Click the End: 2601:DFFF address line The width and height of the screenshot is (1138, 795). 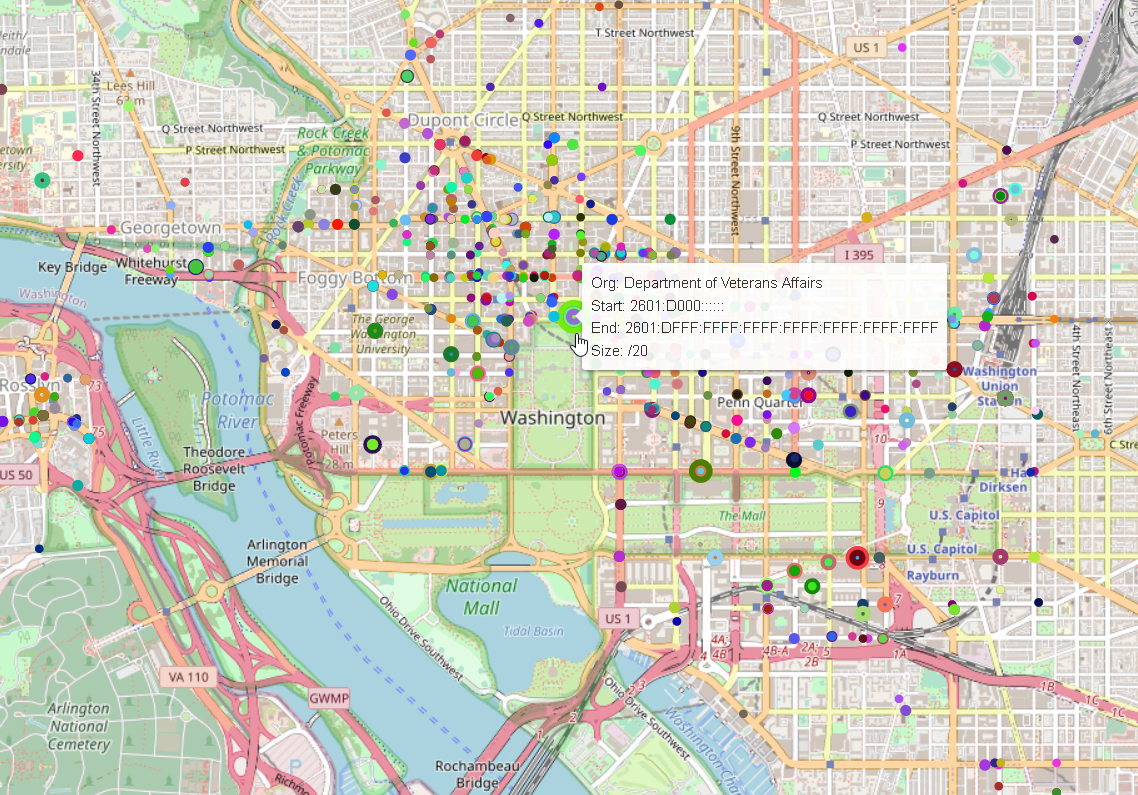pos(764,328)
